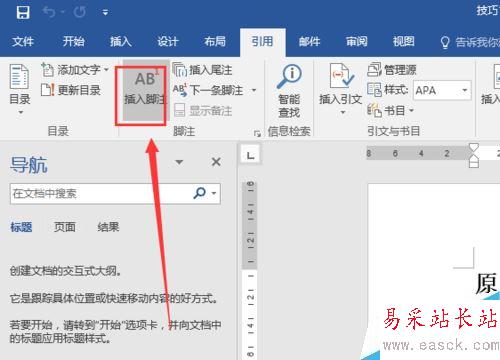Switch to the 邮件 ribbon tab
The image size is (500, 360).
309,42
